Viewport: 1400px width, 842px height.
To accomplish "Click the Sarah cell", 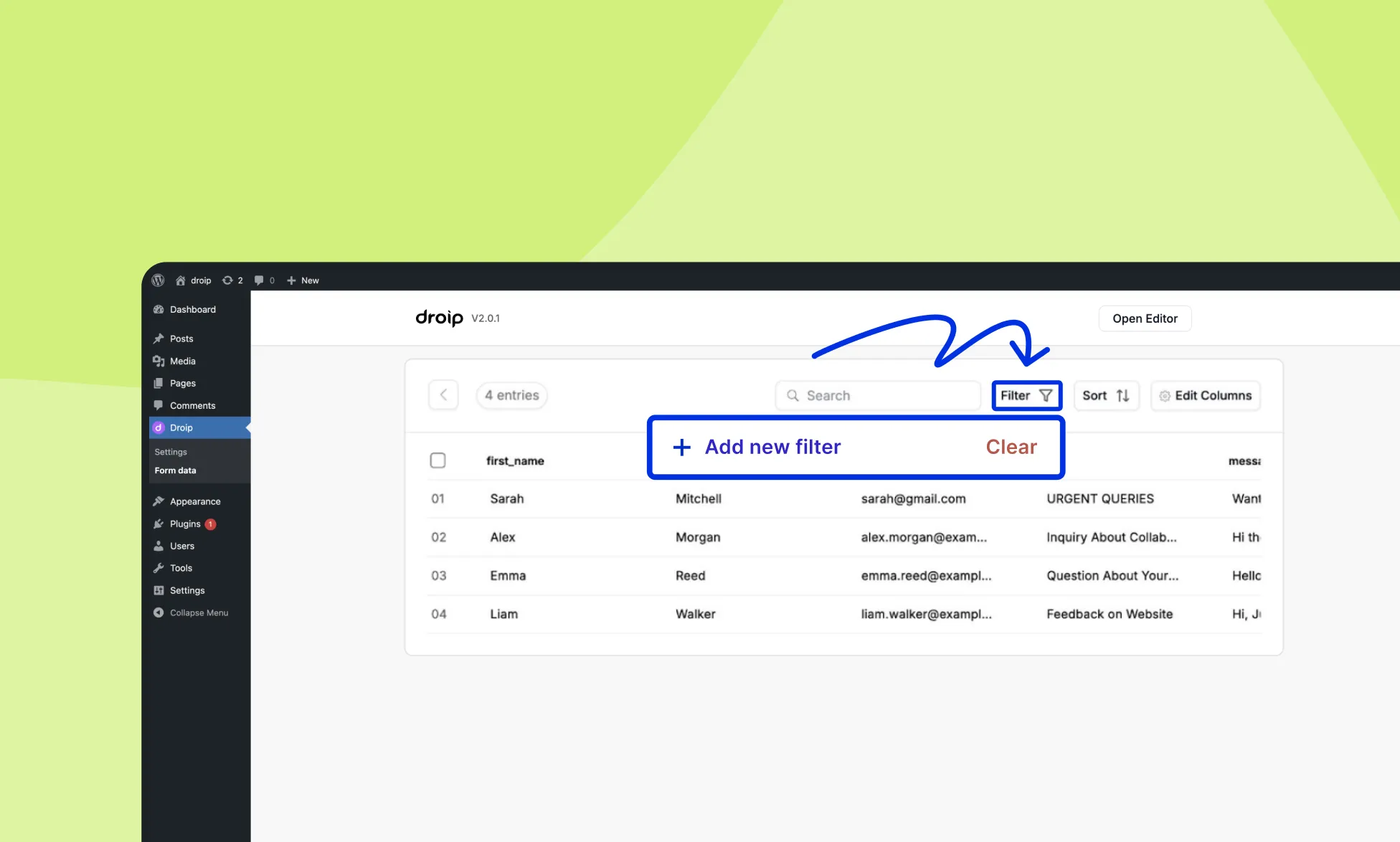I will pos(507,498).
